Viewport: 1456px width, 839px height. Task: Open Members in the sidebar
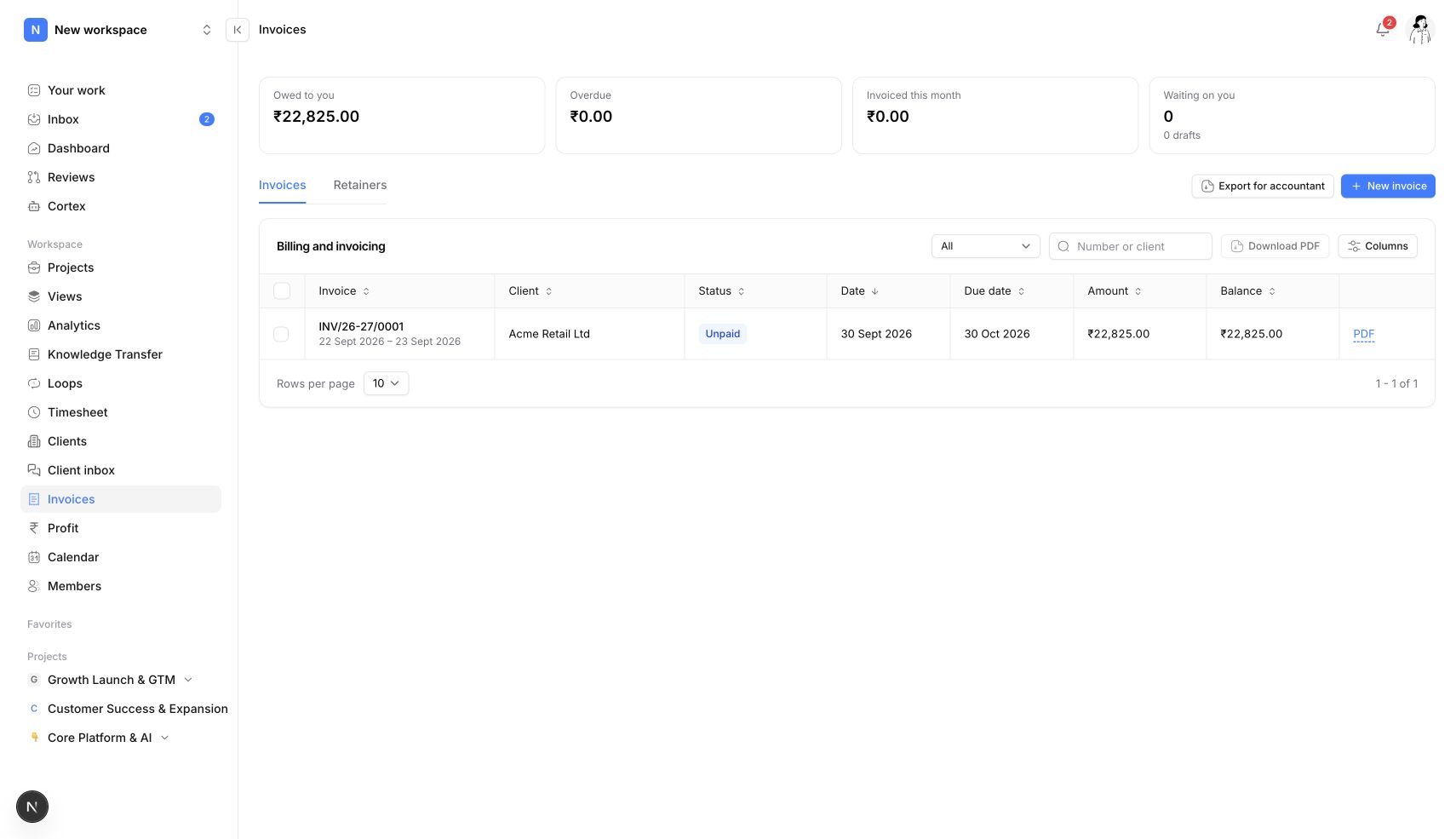pos(121,586)
